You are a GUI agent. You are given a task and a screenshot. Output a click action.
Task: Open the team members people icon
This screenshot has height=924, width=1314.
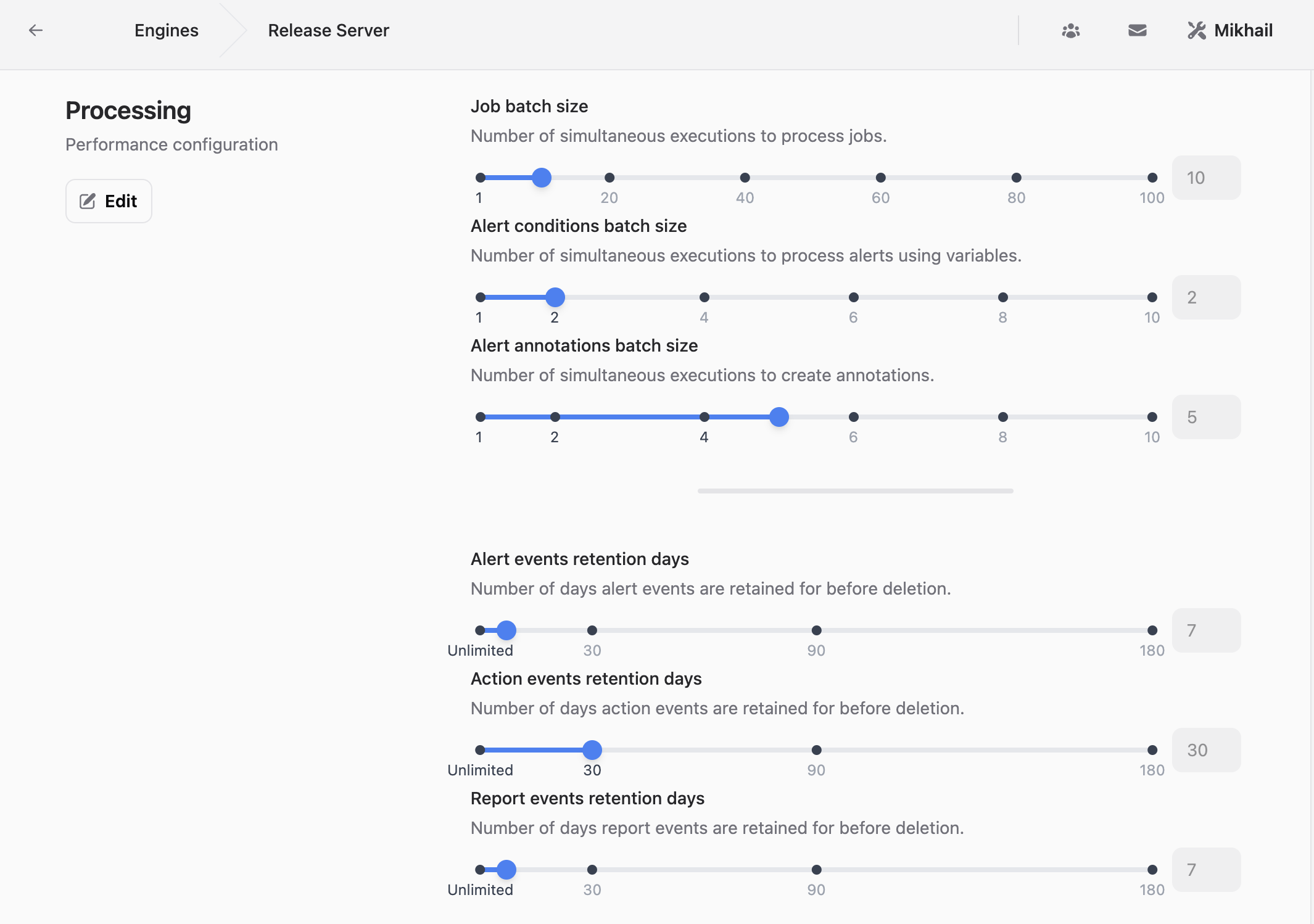coord(1071,30)
